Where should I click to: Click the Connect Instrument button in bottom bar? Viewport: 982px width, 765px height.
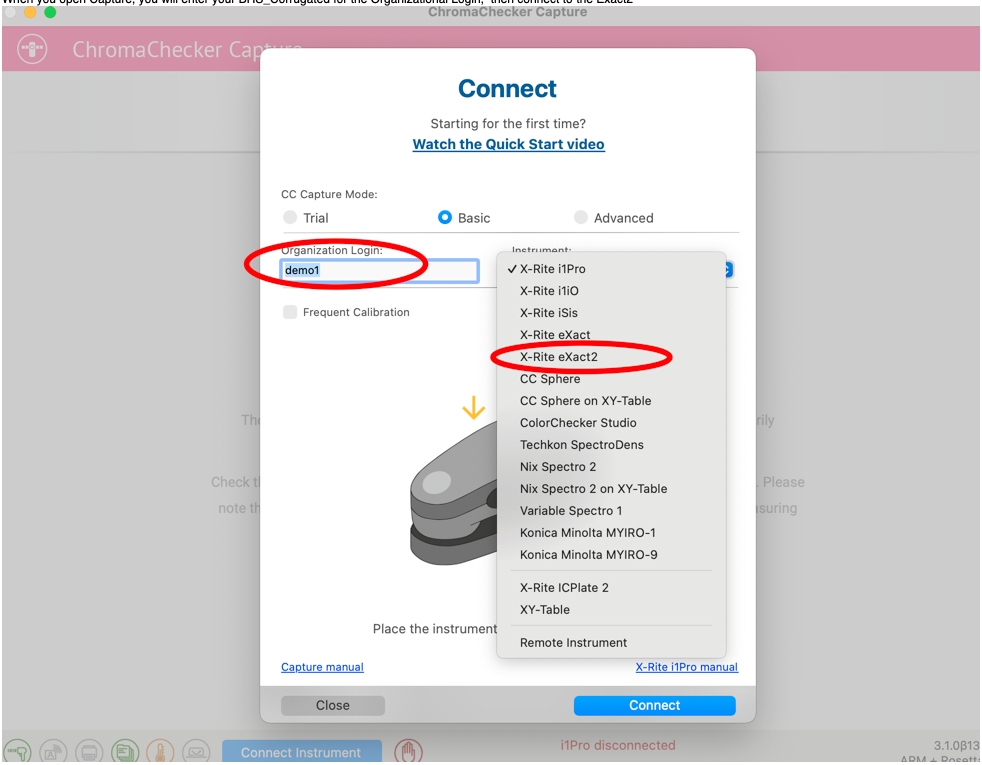(301, 751)
